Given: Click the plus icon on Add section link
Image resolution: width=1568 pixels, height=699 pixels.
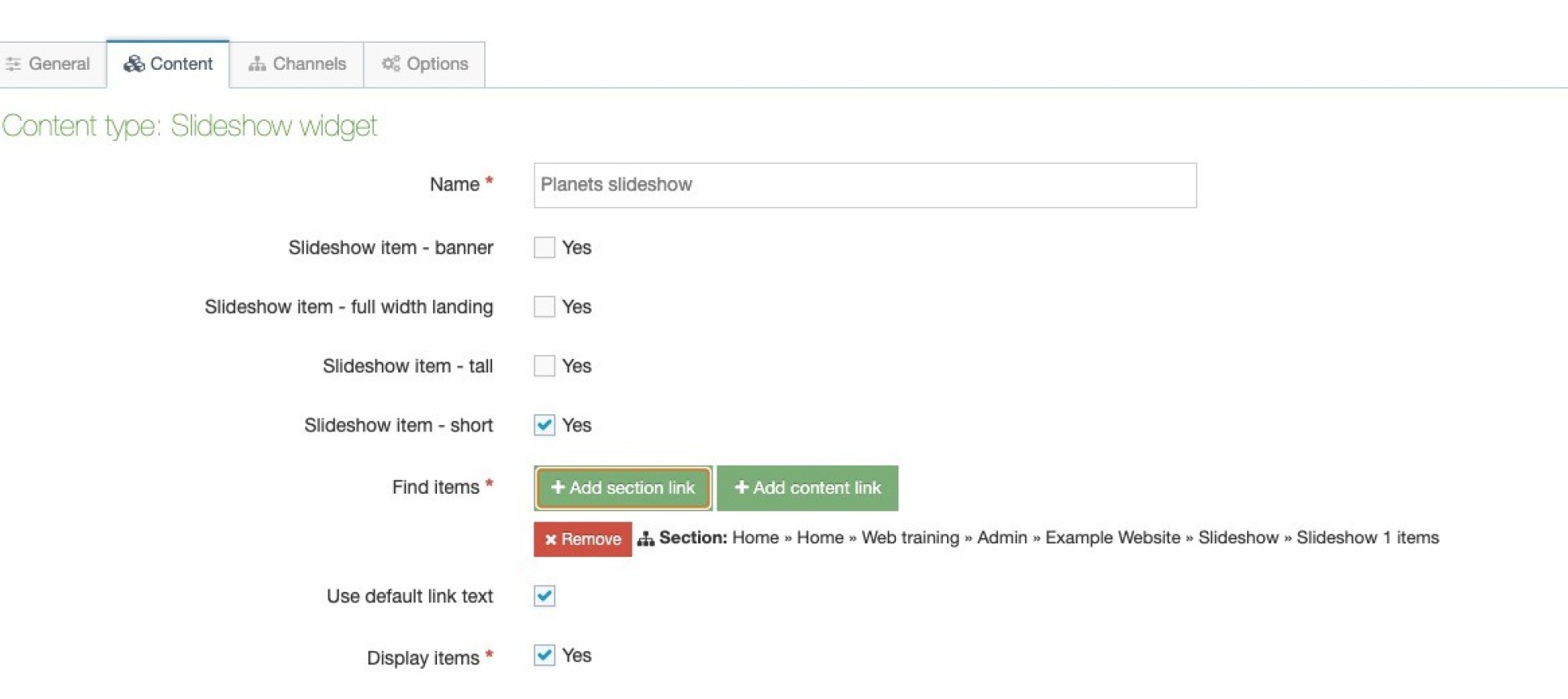Looking at the screenshot, I should (558, 487).
